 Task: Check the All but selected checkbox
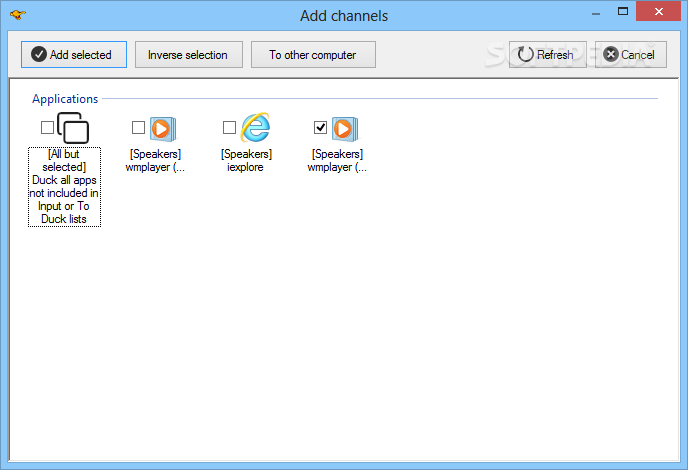point(47,128)
